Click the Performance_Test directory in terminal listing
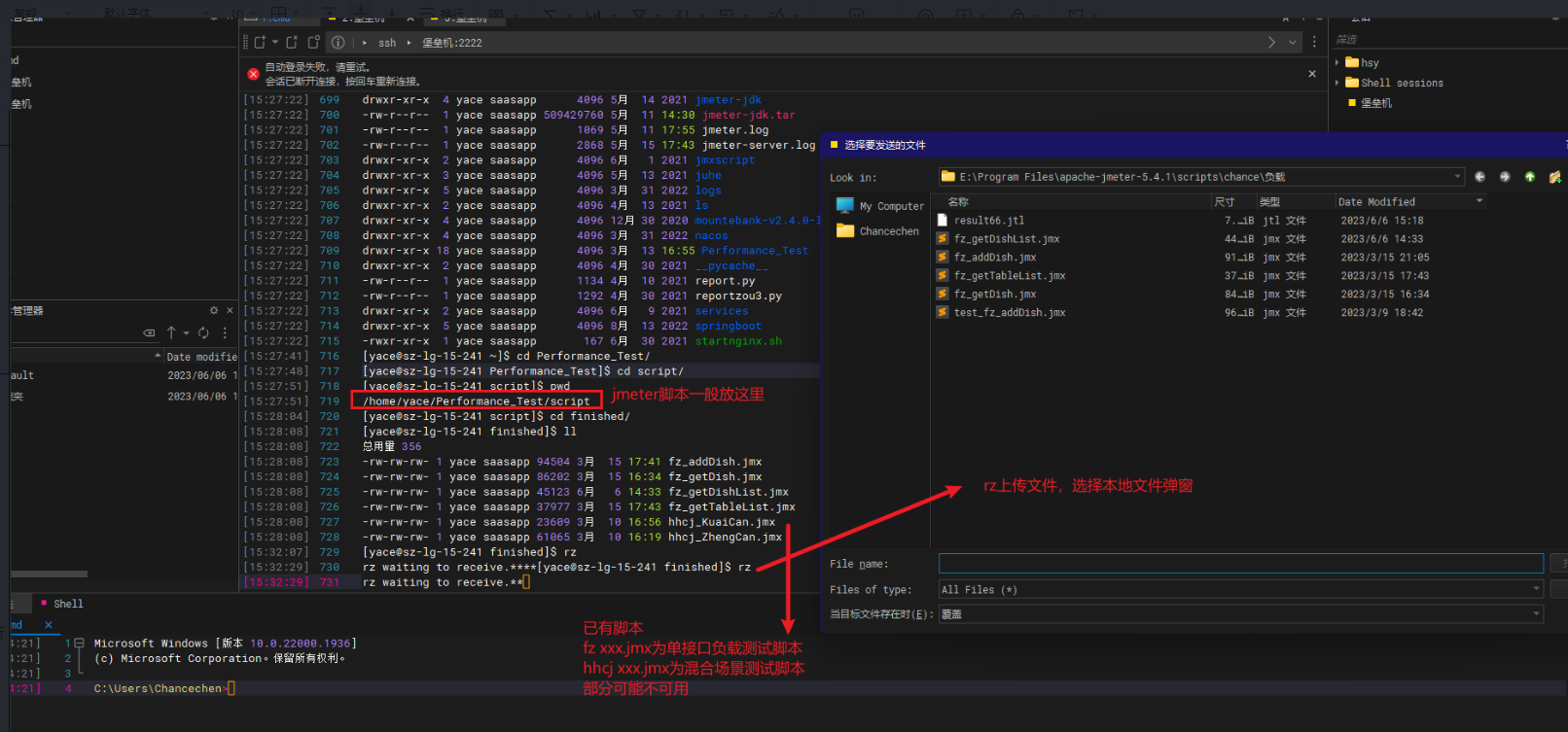This screenshot has width=1568, height=732. 755,251
